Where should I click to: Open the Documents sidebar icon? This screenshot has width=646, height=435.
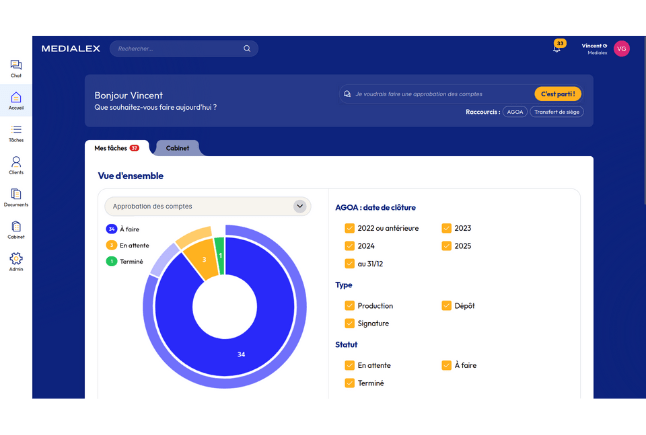[16, 195]
